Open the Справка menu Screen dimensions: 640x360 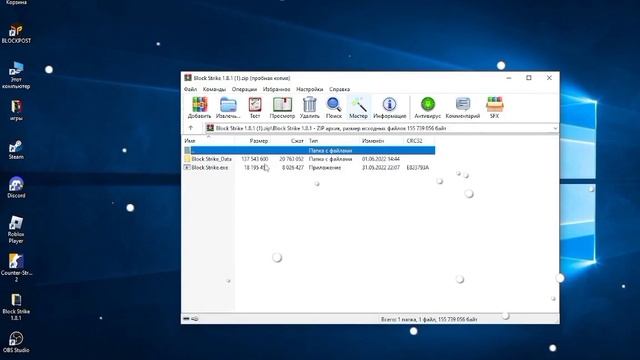(x=339, y=89)
